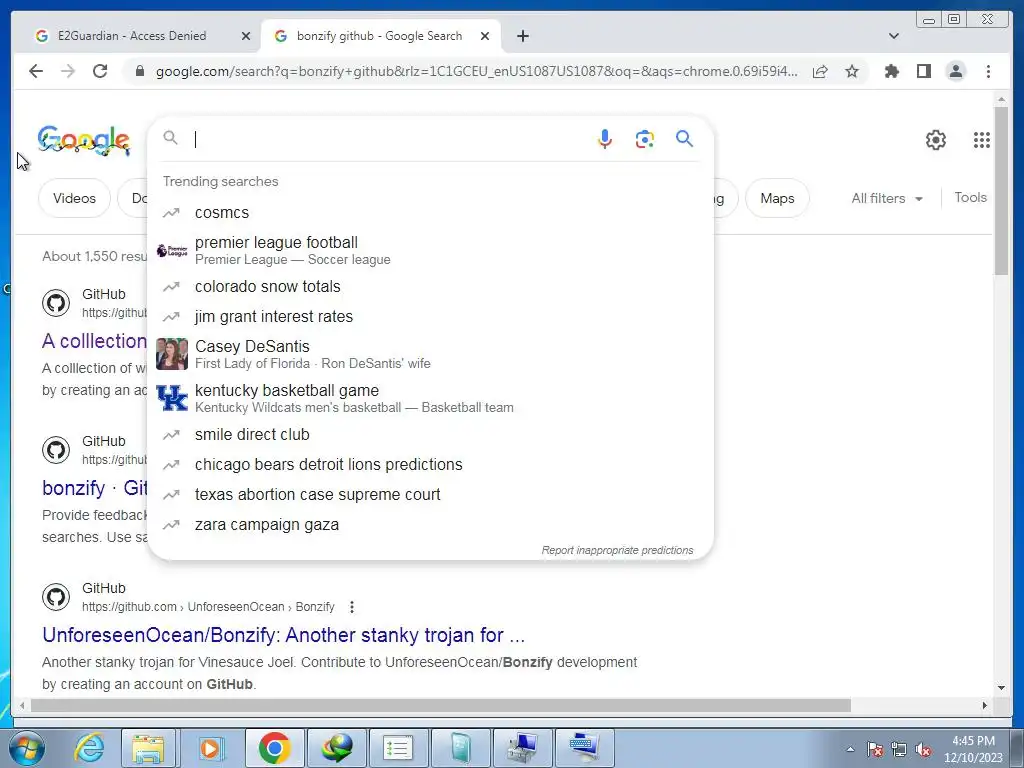Choose trending search cosmcs
This screenshot has height=768, width=1024.
(x=431, y=212)
